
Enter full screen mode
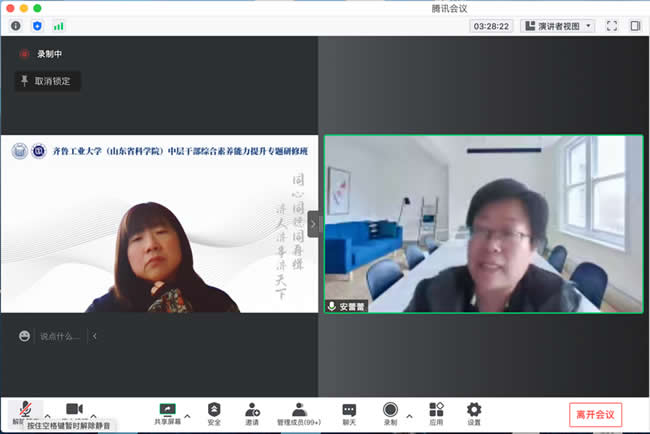[611, 25]
